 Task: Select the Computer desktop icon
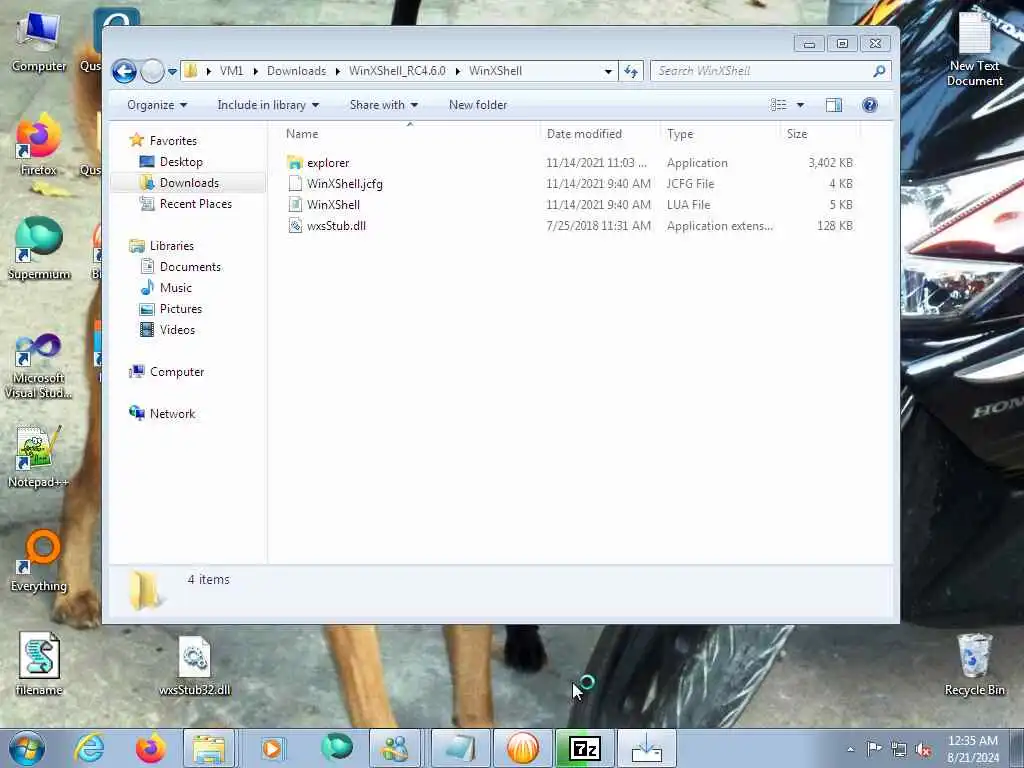point(39,40)
